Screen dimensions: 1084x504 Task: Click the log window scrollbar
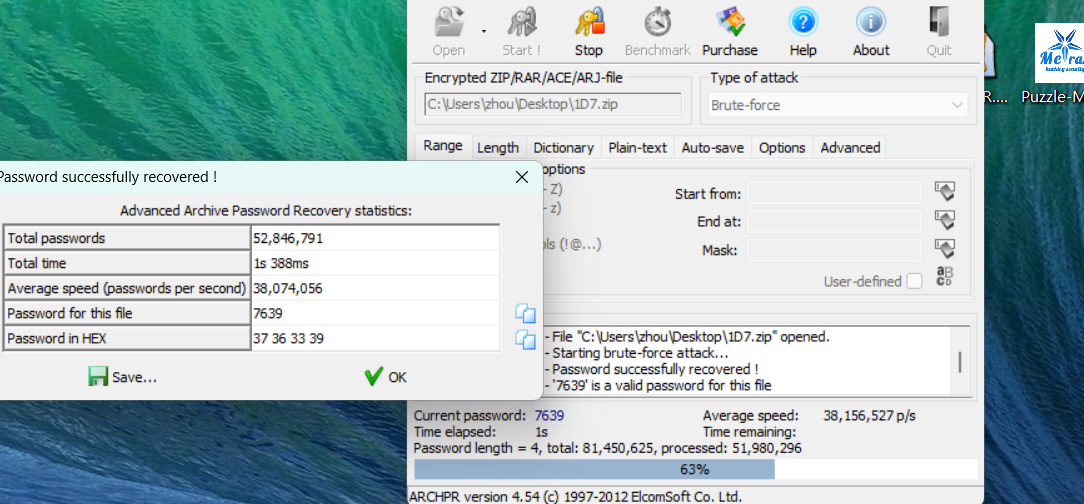click(960, 360)
